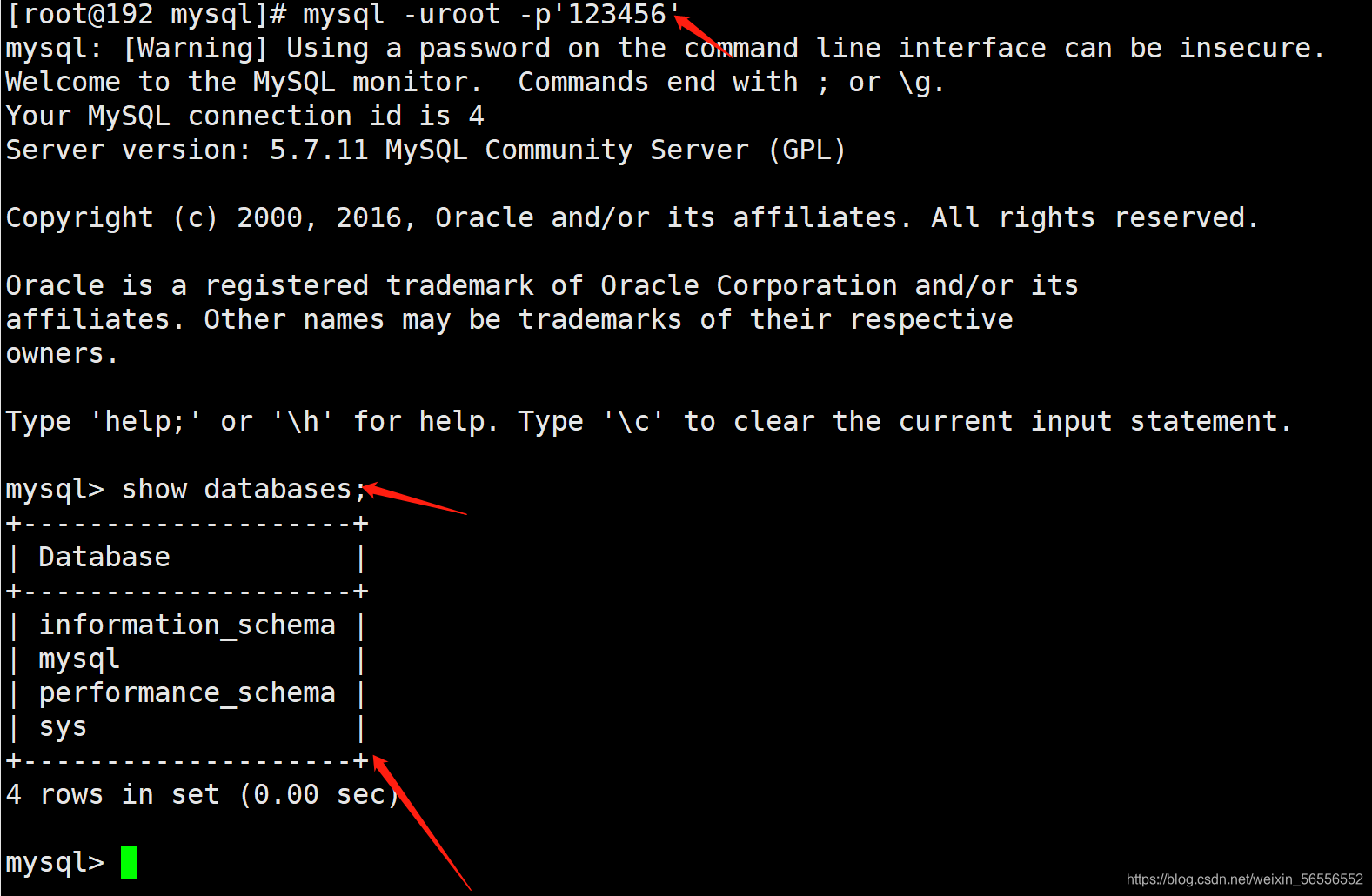The width and height of the screenshot is (1372, 896).
Task: Click 'All rights reserved.' text
Action: coord(1094,217)
